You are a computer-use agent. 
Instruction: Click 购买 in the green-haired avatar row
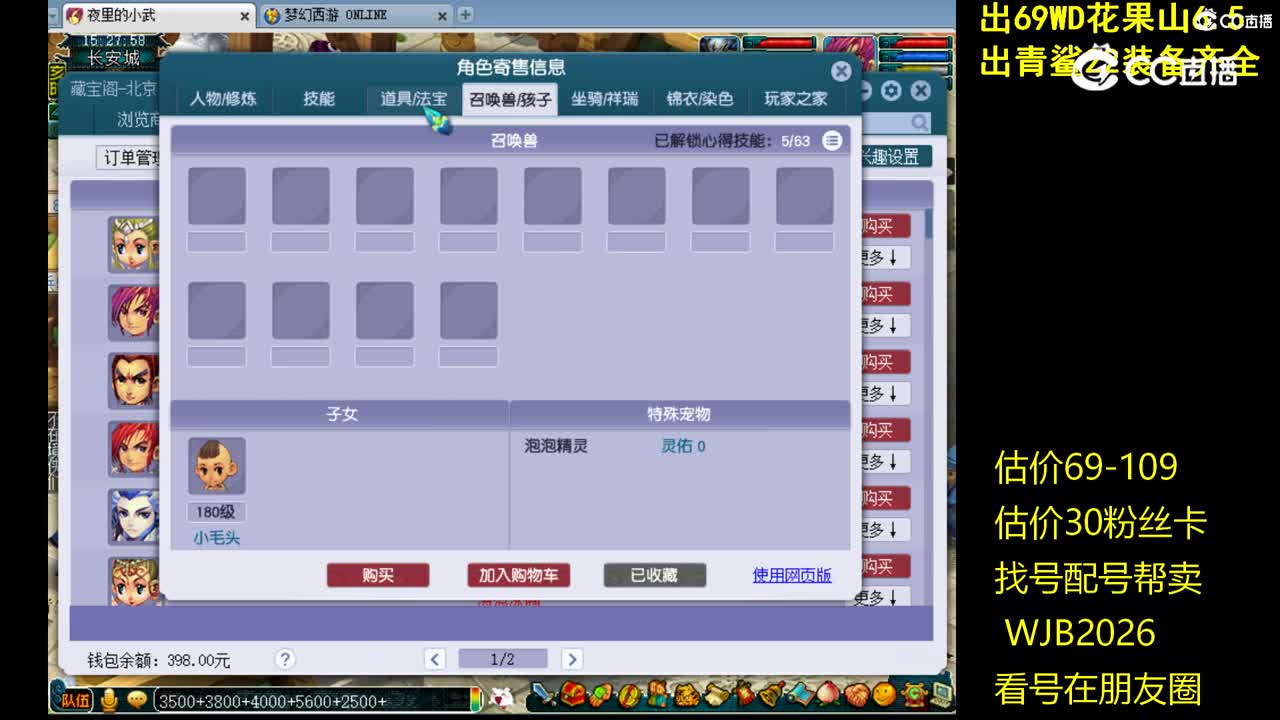coord(884,226)
